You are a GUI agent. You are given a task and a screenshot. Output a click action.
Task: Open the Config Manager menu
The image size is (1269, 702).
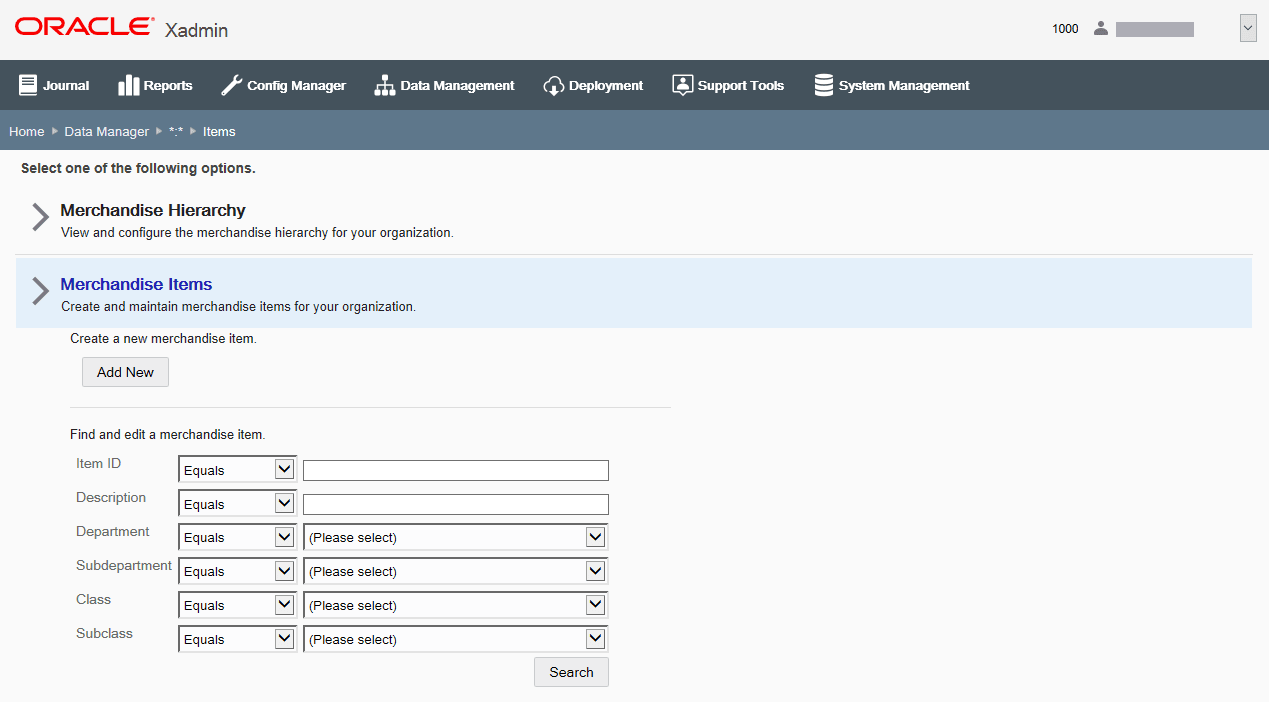point(283,85)
